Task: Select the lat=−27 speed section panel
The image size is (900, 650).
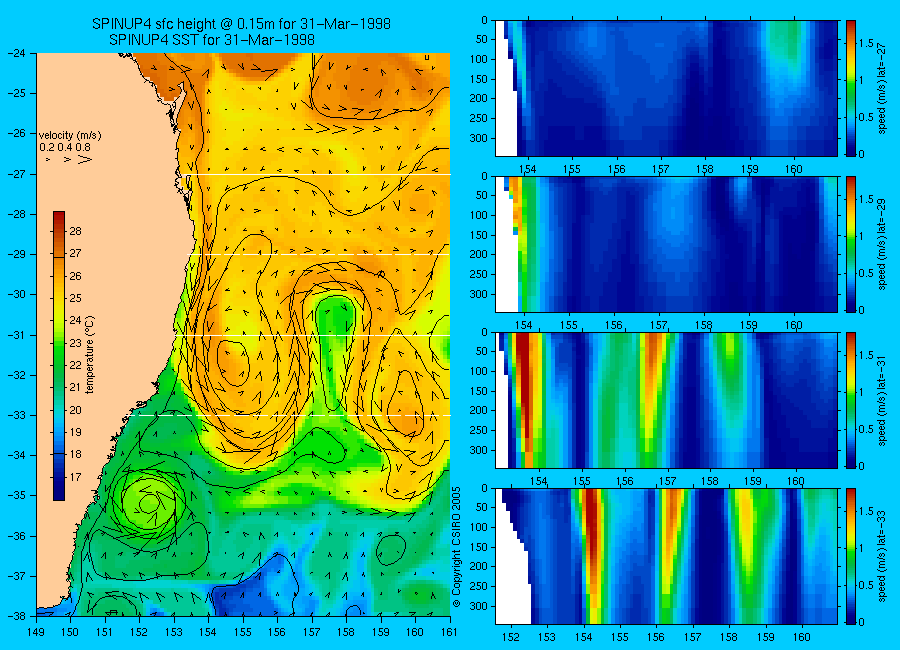Action: point(666,88)
